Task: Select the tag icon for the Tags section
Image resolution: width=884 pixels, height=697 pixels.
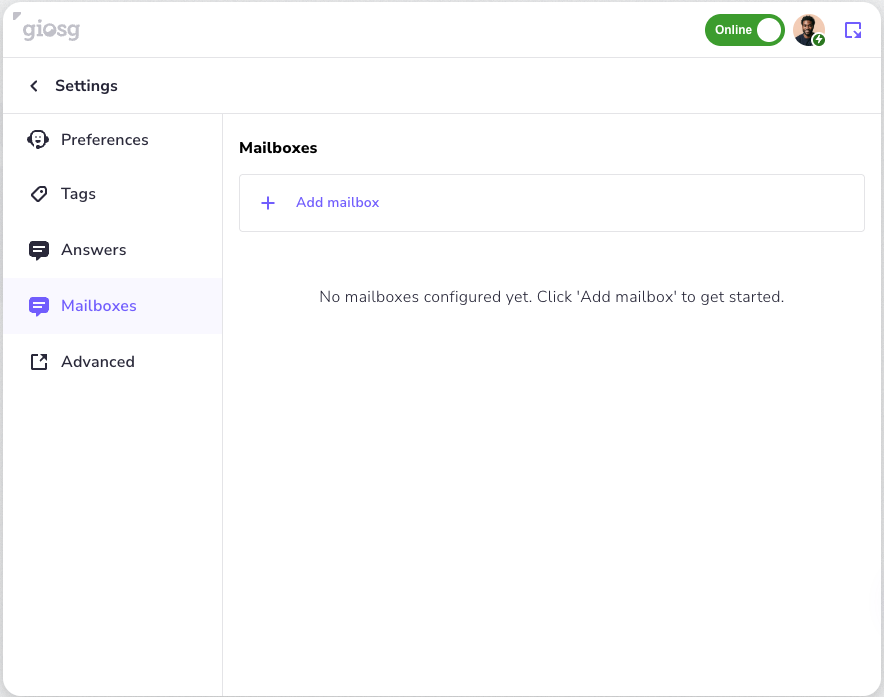Action: click(x=38, y=193)
